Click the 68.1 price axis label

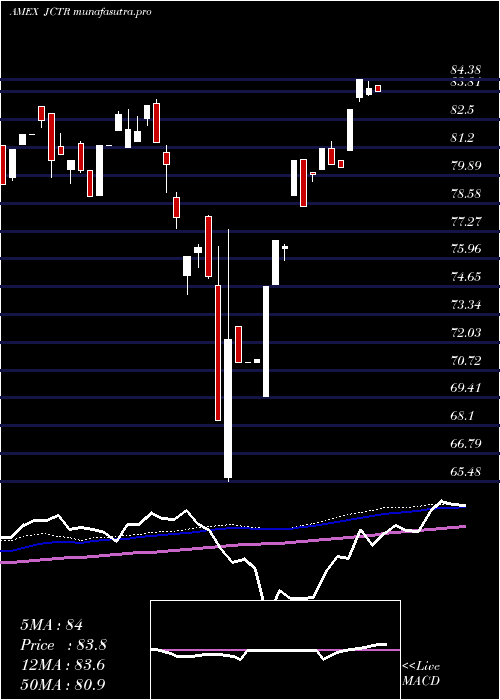(462, 416)
